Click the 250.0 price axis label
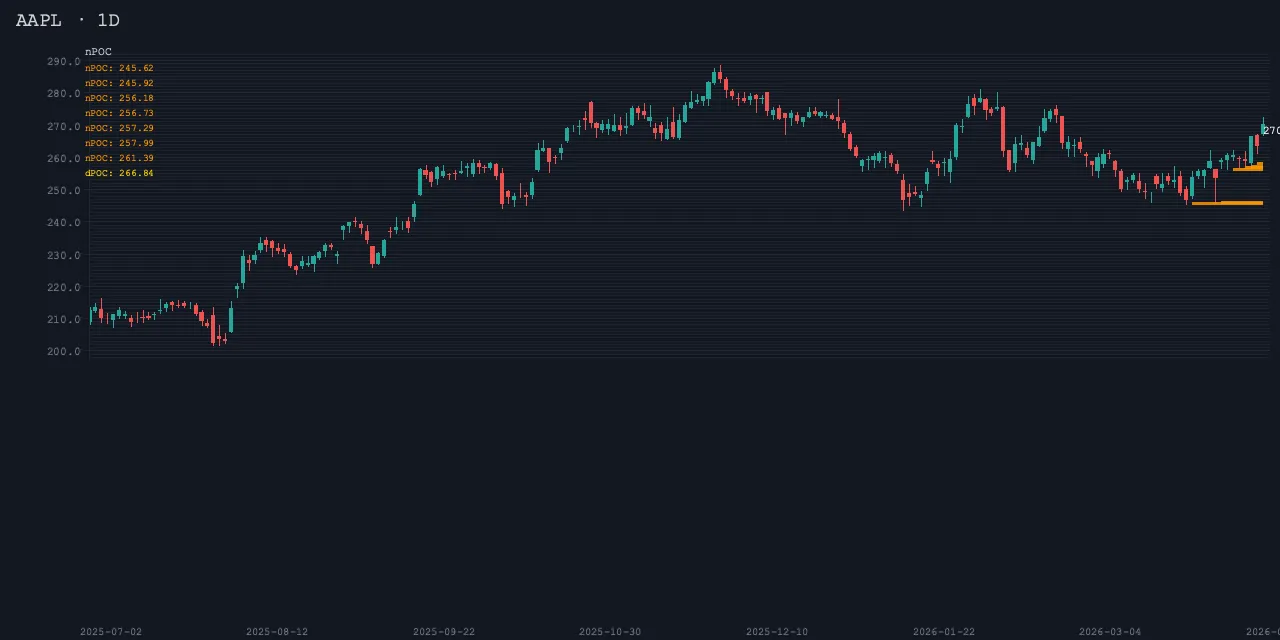 [x=63, y=191]
